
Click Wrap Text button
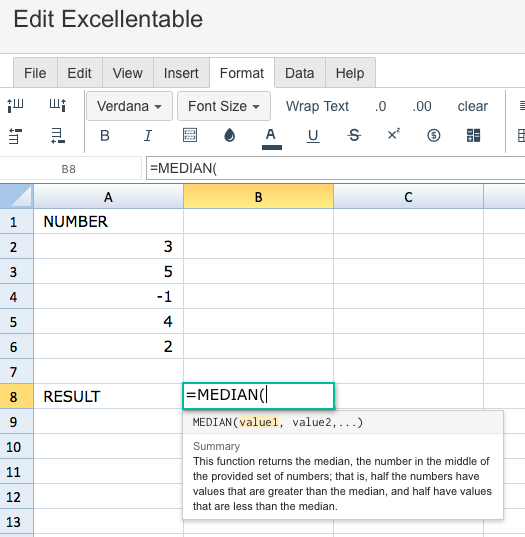(317, 106)
